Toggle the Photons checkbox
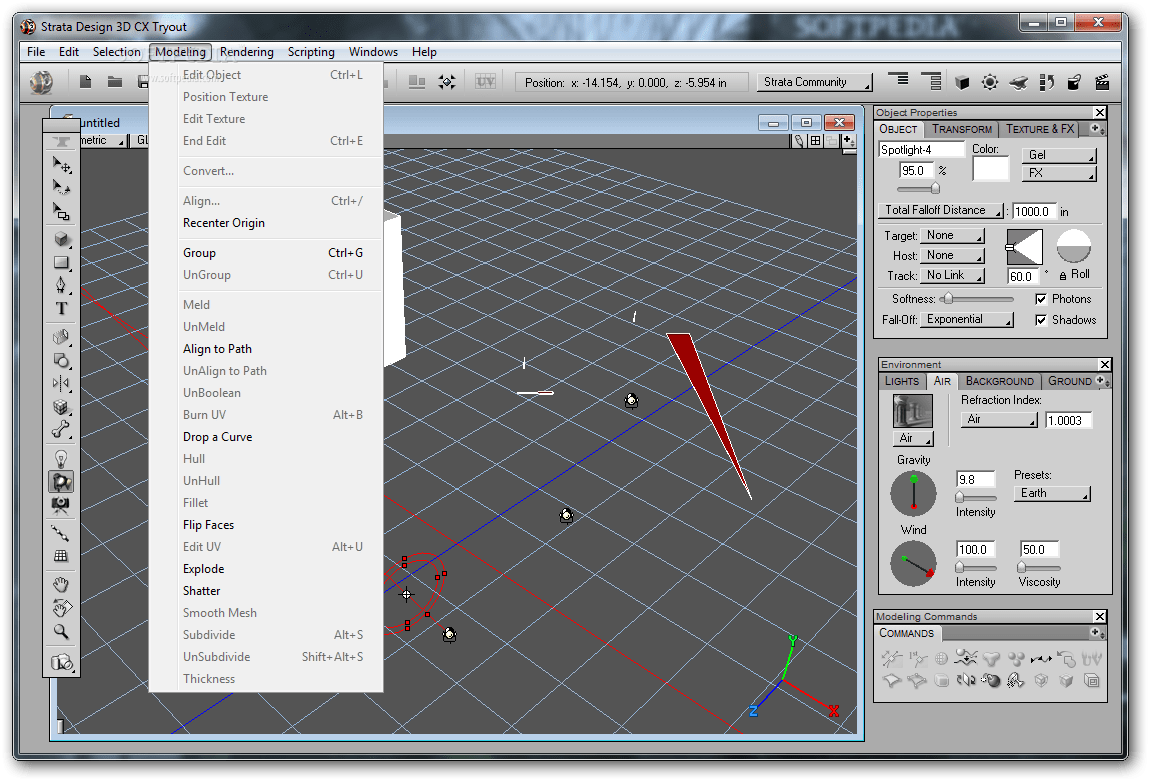 (x=1041, y=299)
